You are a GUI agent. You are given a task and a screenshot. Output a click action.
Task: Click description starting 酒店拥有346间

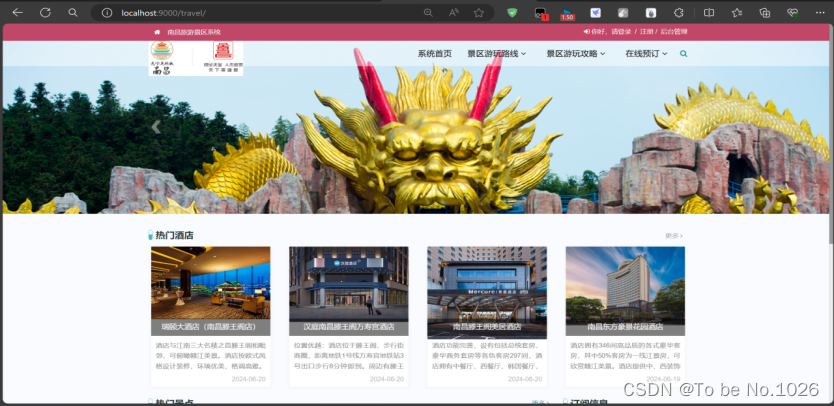[x=626, y=356]
